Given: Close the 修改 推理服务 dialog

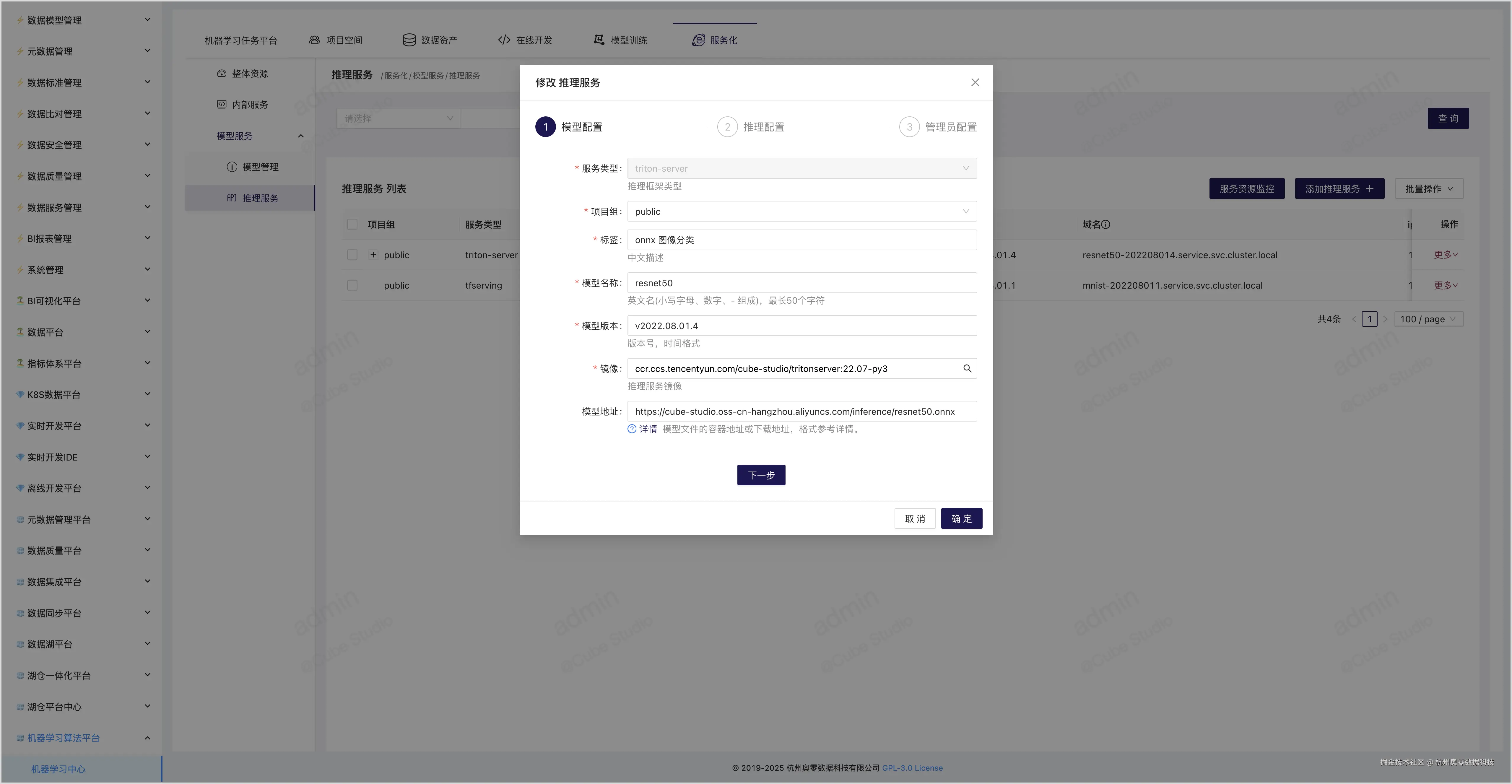Looking at the screenshot, I should tap(975, 82).
